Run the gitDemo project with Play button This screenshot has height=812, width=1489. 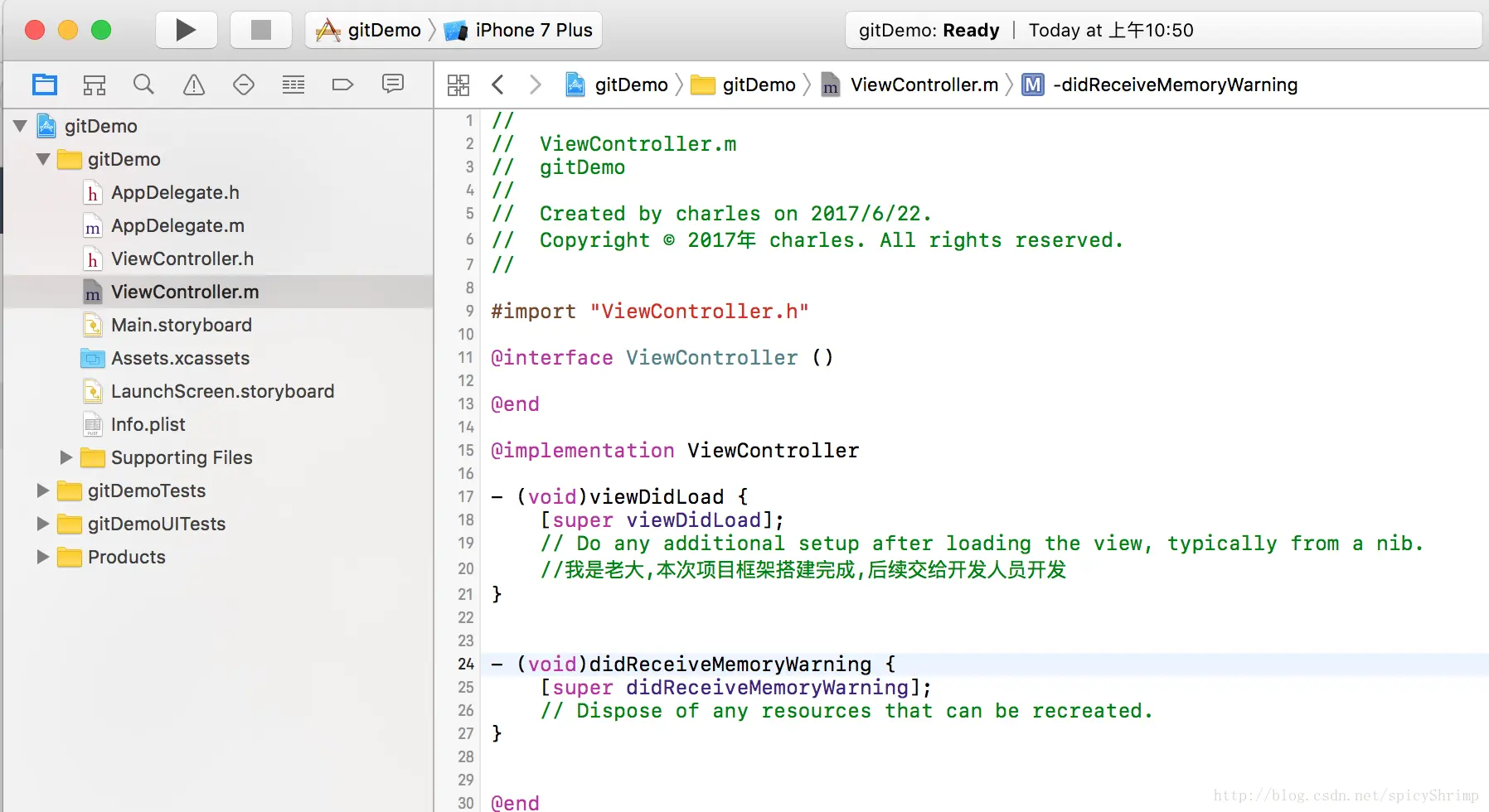pos(187,31)
